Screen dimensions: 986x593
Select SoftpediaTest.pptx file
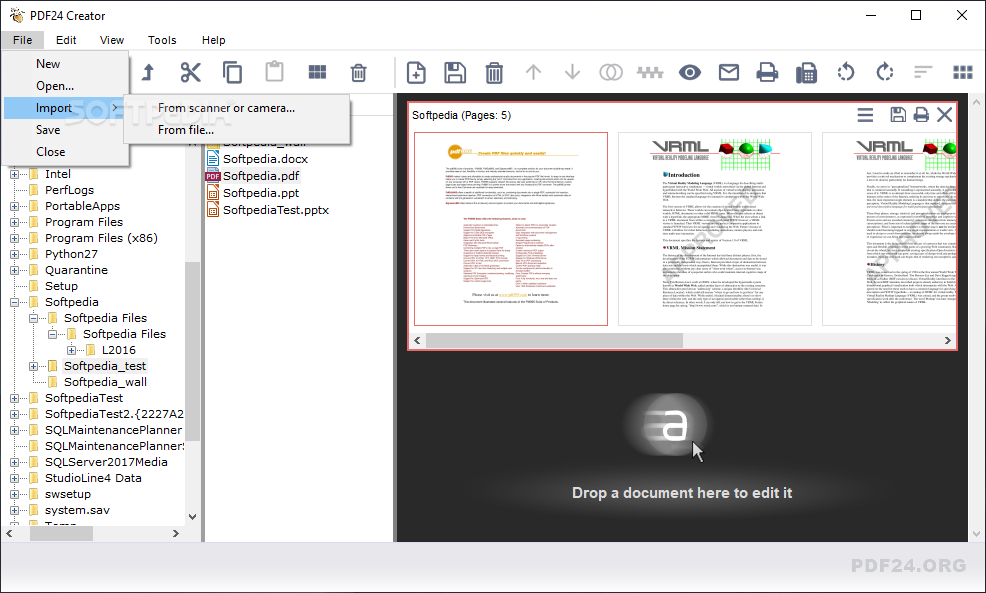275,210
